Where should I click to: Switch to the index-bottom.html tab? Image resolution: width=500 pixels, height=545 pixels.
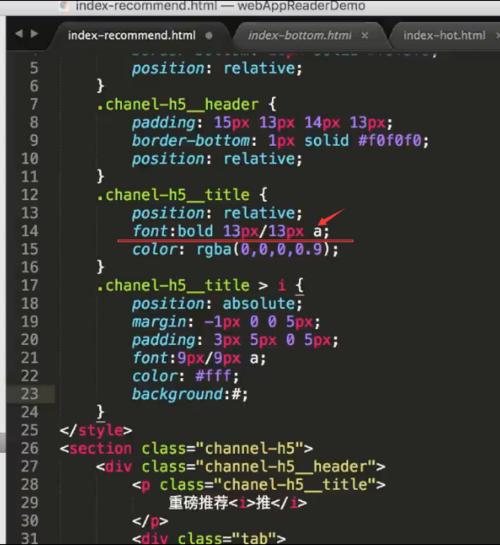[300, 35]
